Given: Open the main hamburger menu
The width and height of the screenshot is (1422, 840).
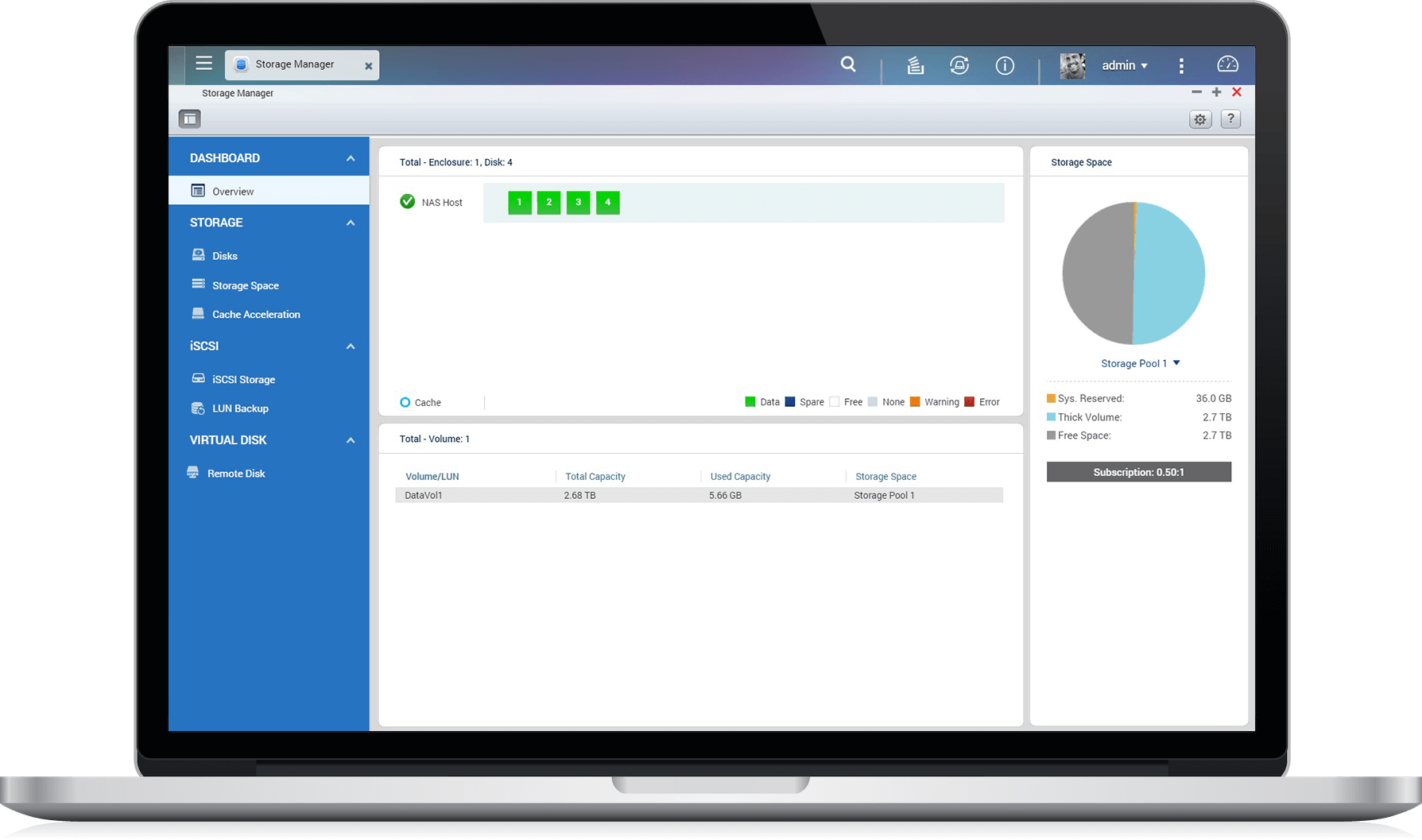Looking at the screenshot, I should pos(204,64).
